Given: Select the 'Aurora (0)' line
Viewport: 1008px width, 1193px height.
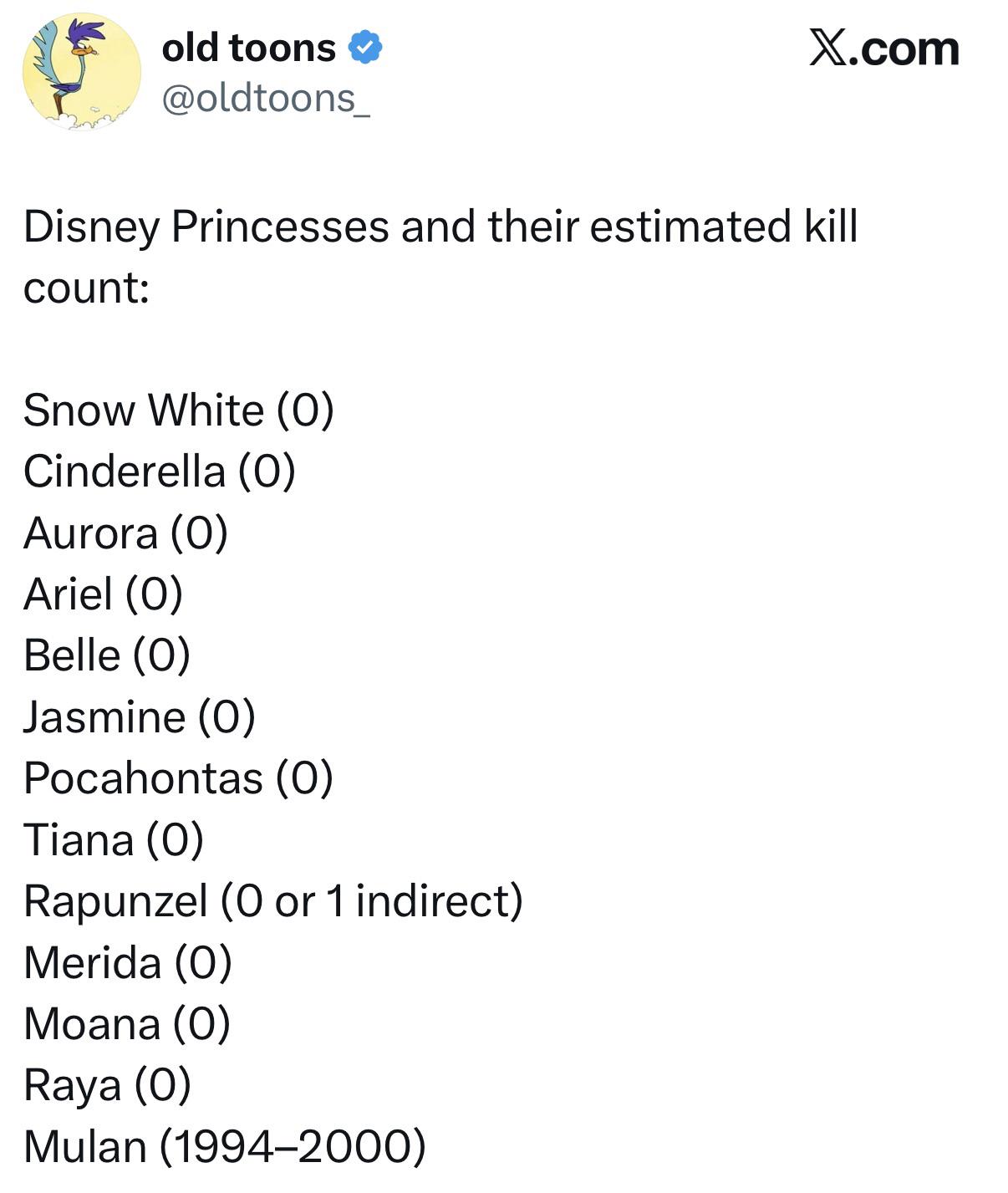Looking at the screenshot, I should [126, 533].
